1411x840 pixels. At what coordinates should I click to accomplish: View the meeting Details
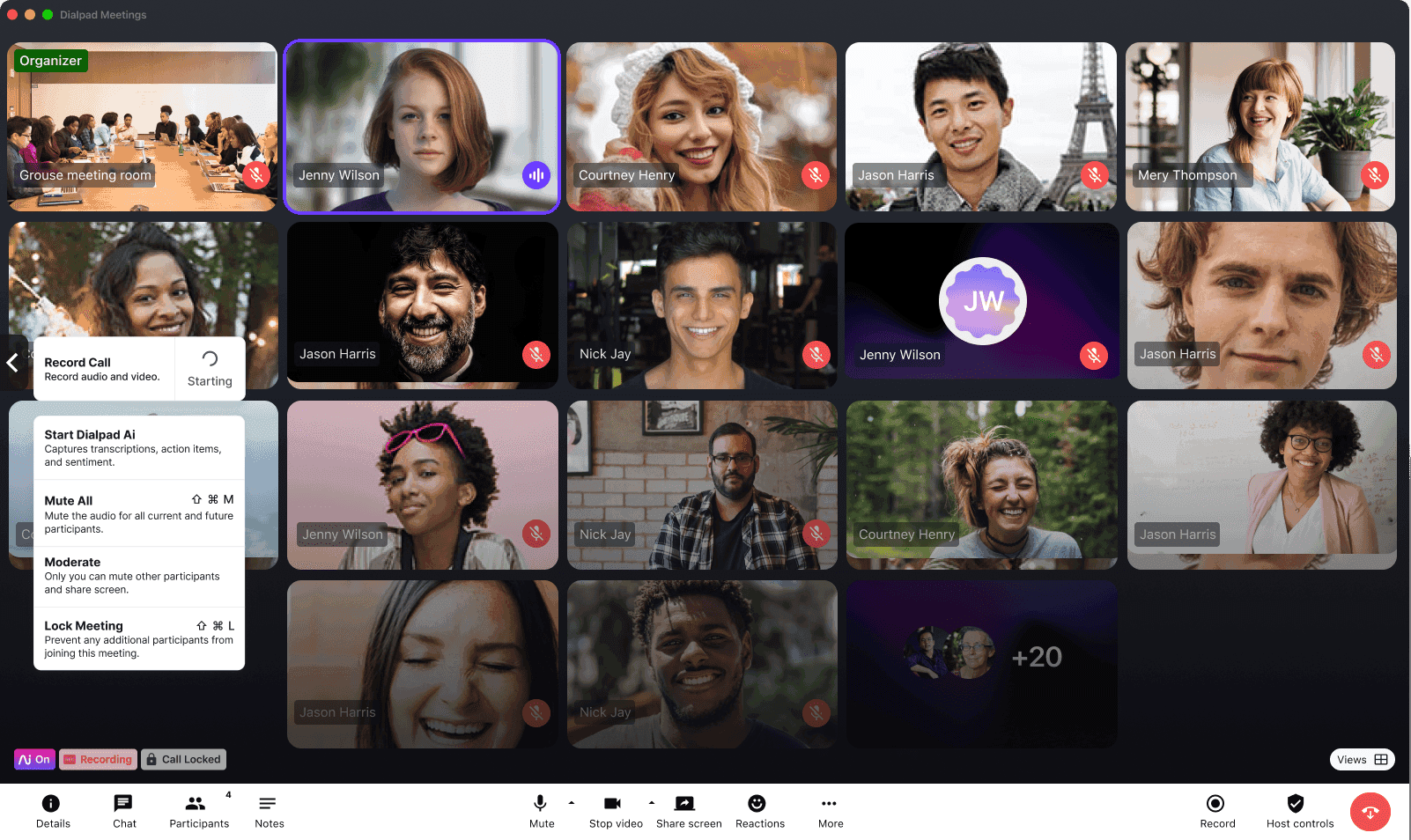(x=52, y=810)
